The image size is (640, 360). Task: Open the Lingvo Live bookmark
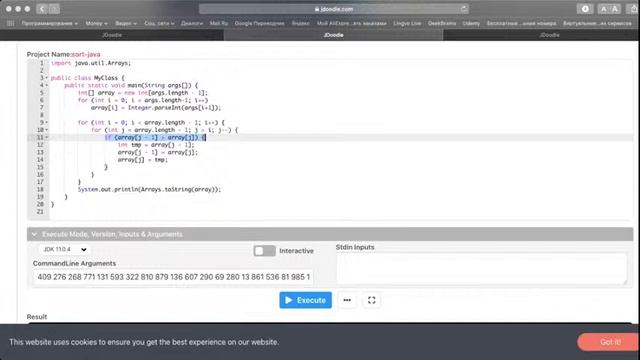[407, 23]
